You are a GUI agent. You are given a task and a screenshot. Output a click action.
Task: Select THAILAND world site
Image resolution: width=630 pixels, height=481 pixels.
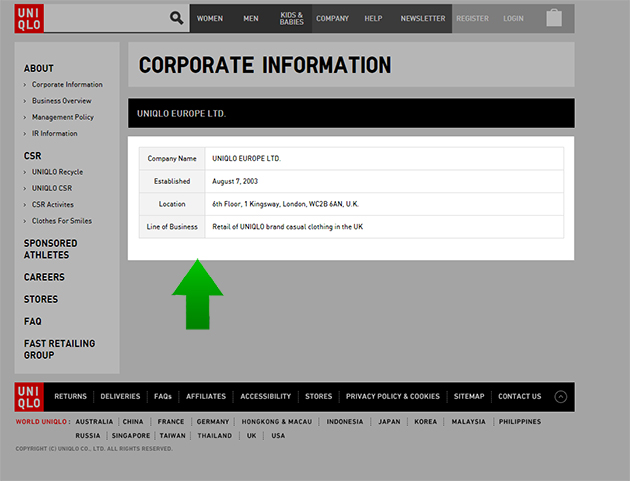tap(215, 436)
